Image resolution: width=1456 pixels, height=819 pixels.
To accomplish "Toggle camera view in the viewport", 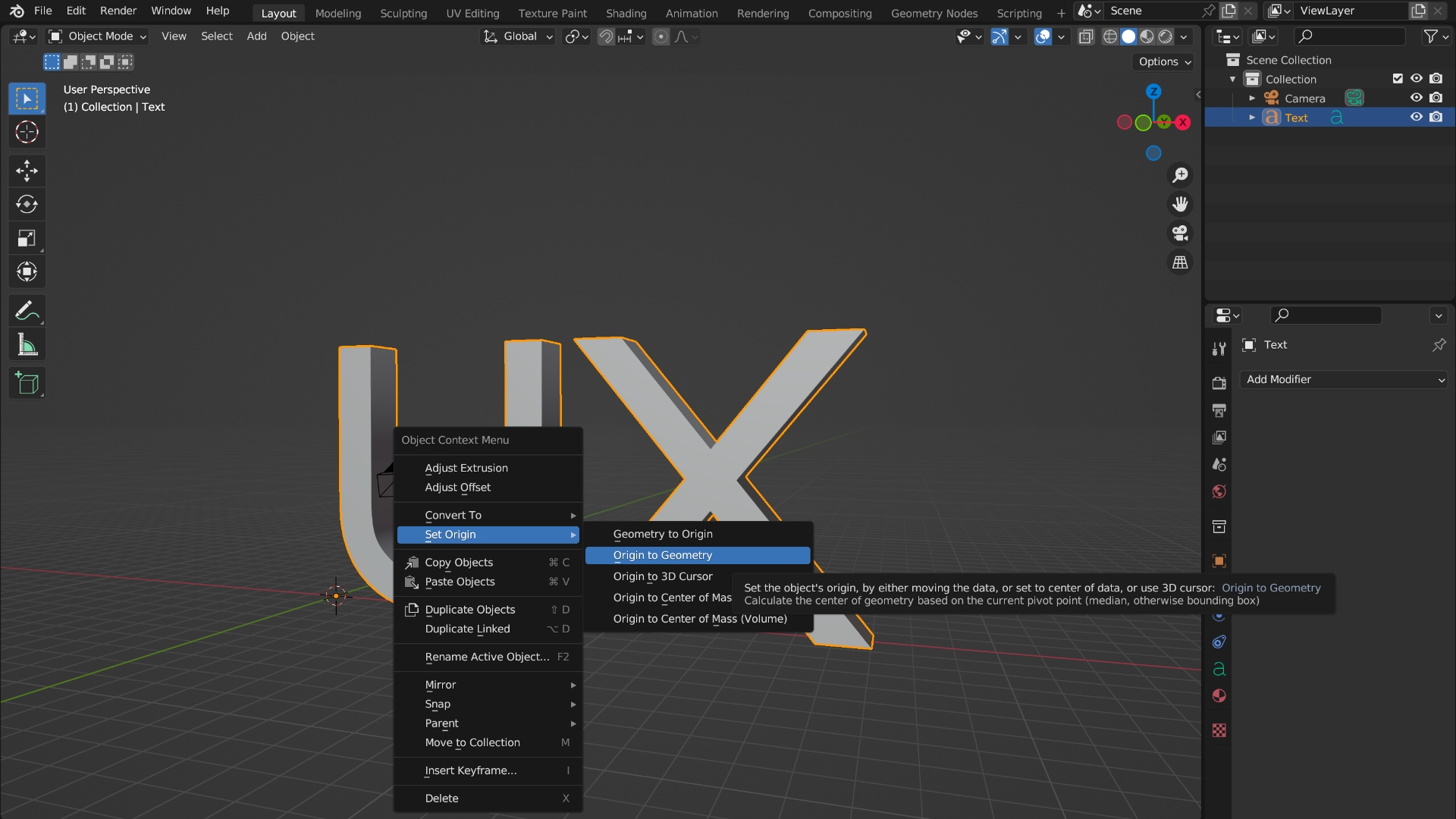I will coord(1180,234).
